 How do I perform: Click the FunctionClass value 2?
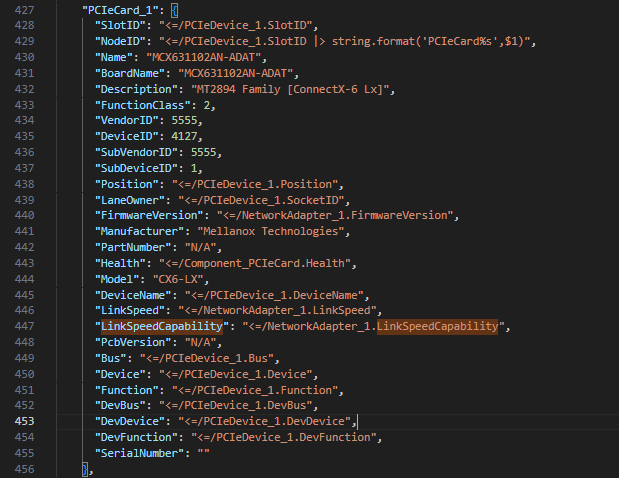point(208,105)
